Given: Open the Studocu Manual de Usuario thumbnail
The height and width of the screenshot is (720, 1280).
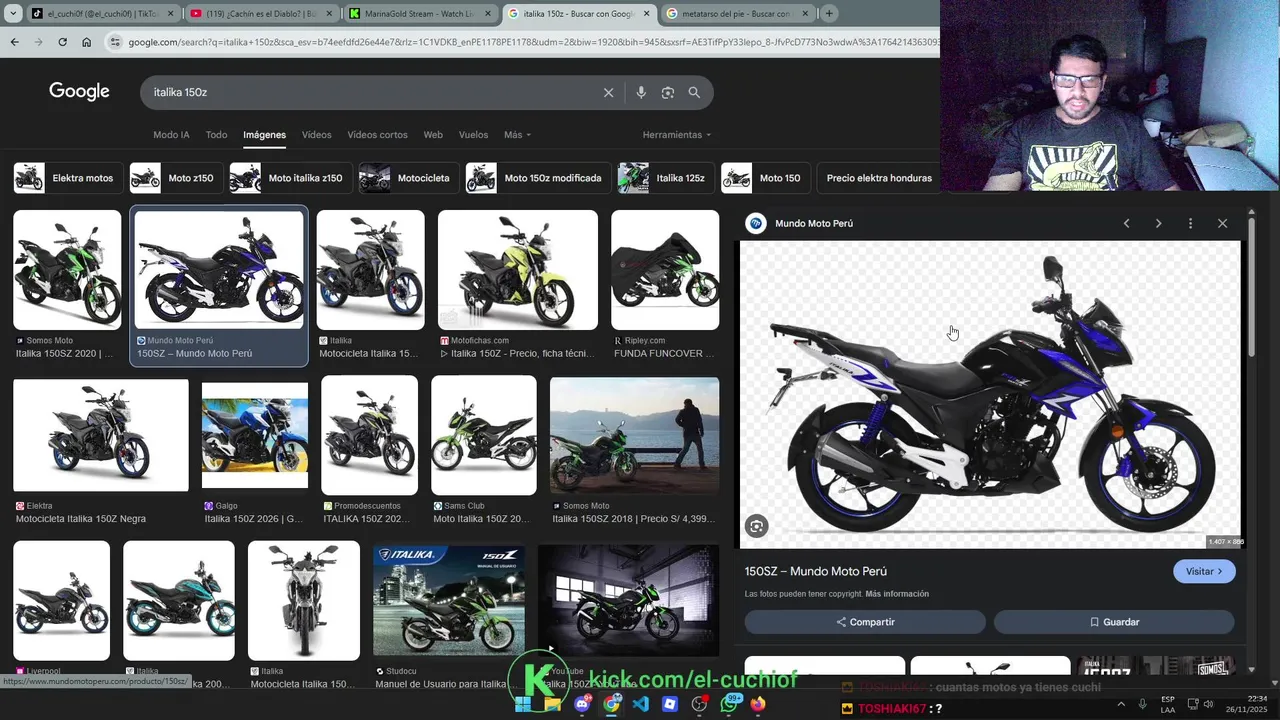Looking at the screenshot, I should [x=449, y=600].
